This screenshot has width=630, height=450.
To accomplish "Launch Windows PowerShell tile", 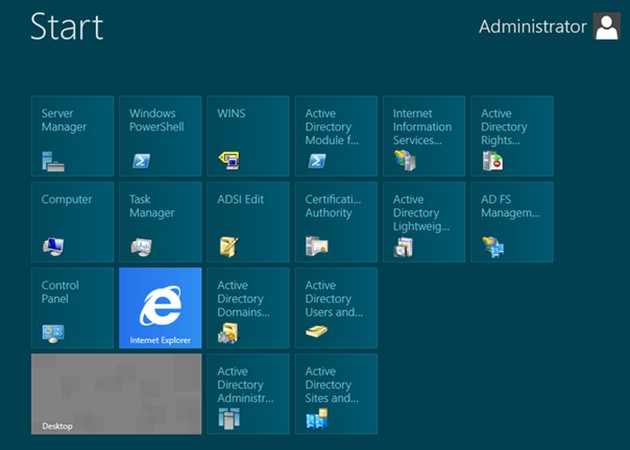I will coord(160,136).
